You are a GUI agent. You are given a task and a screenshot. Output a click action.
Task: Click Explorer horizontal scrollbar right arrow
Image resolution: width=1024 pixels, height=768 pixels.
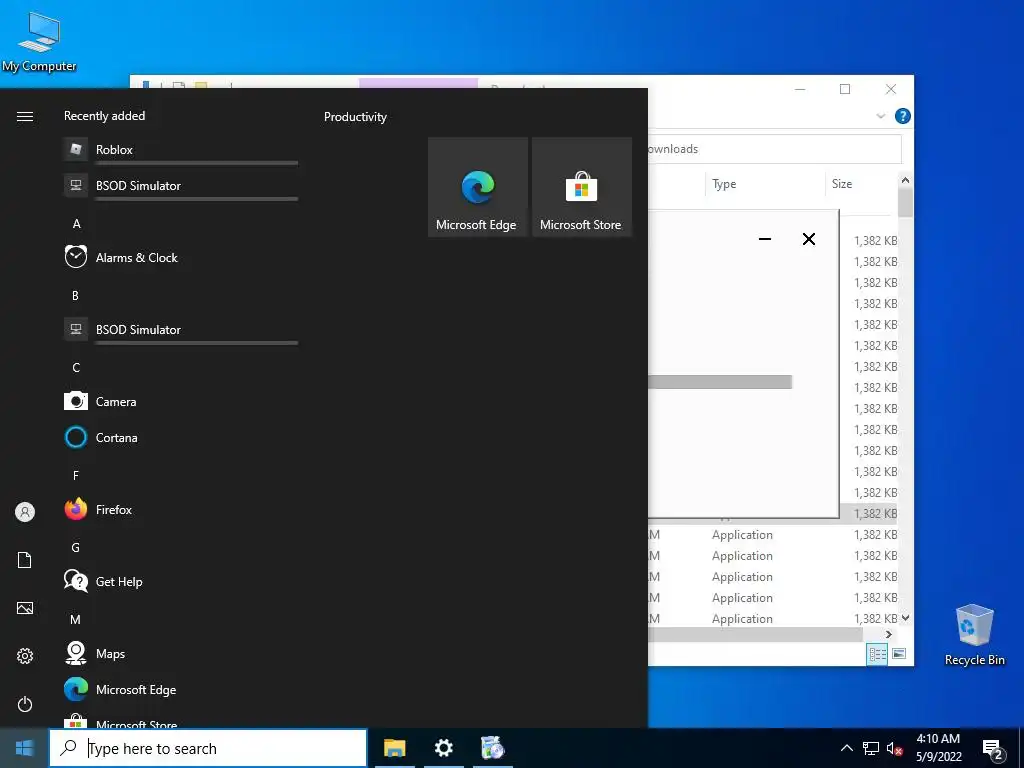[x=889, y=634]
